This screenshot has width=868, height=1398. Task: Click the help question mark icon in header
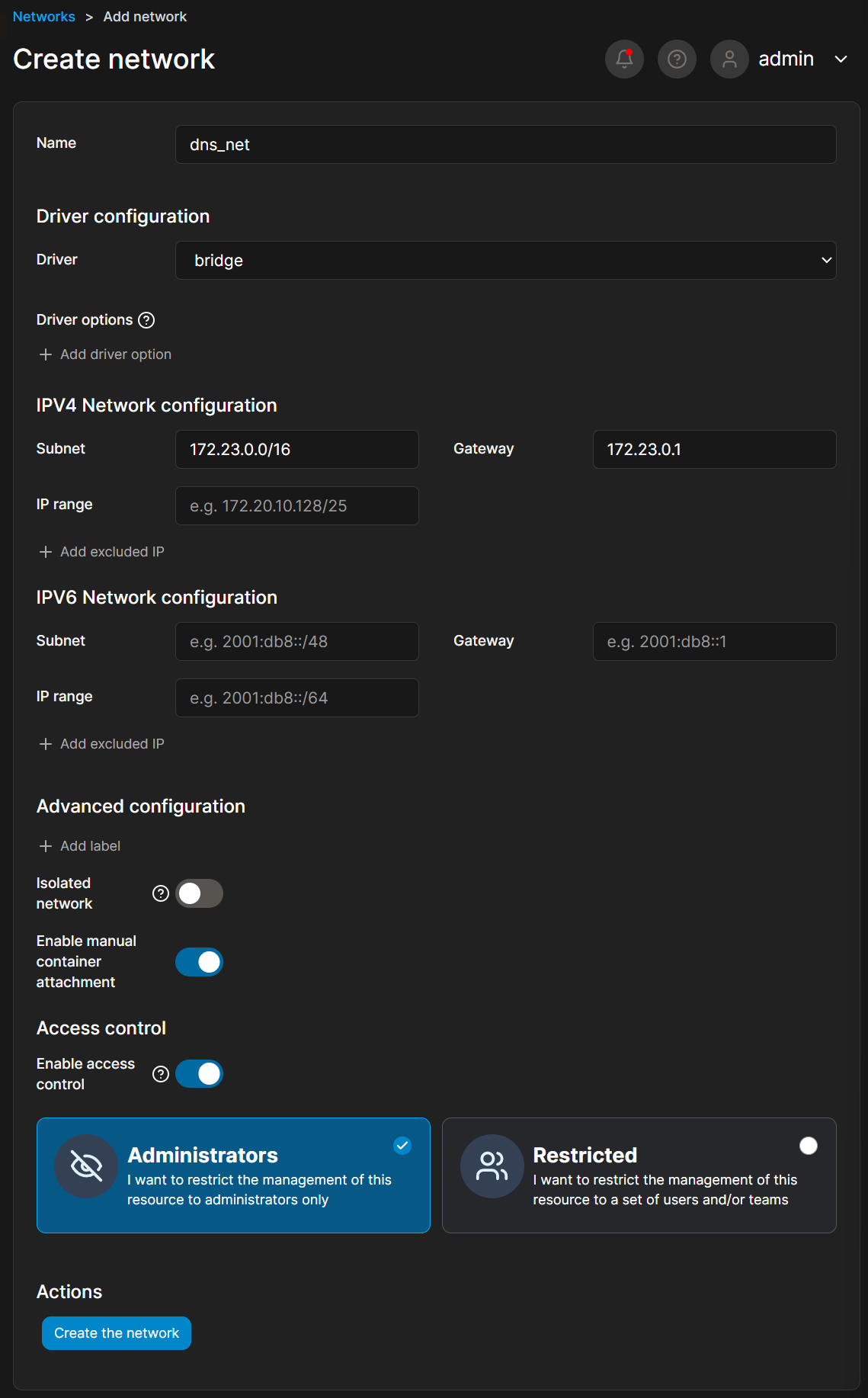[x=677, y=59]
